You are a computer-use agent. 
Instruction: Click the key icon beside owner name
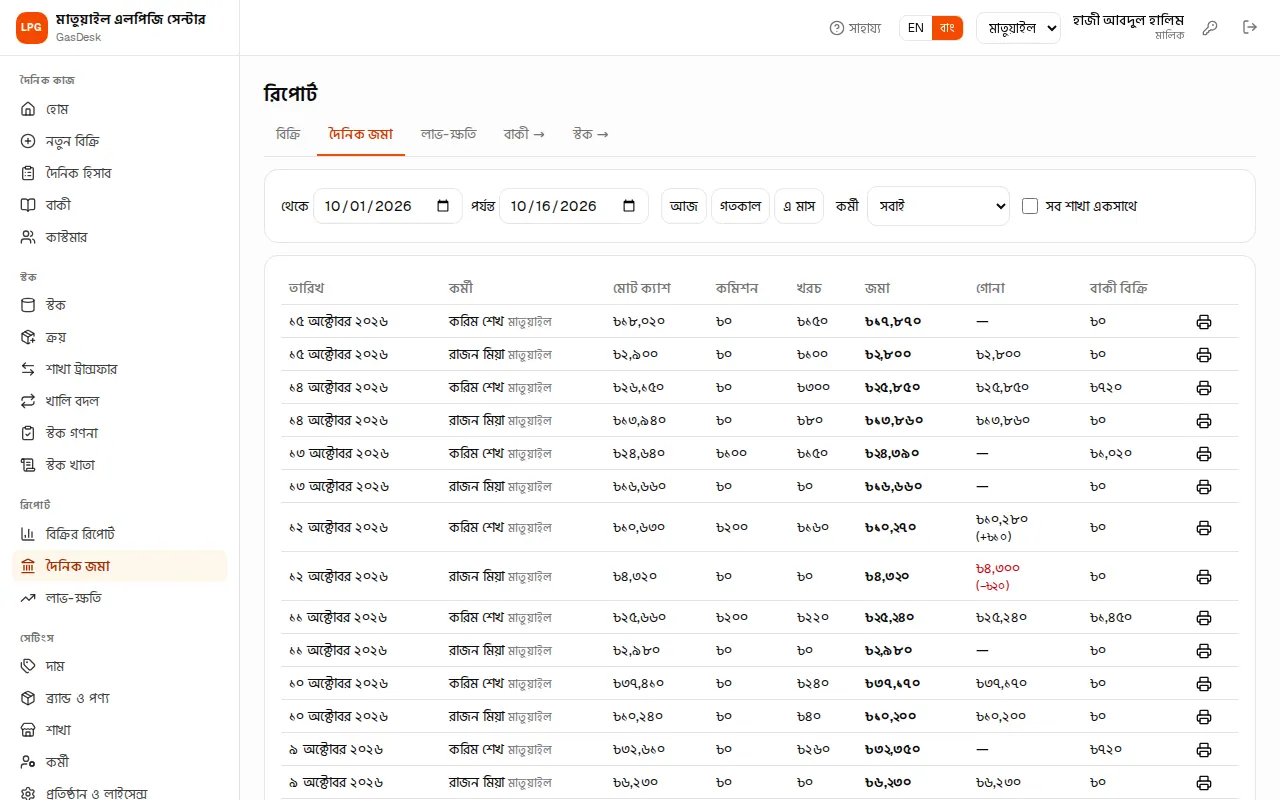click(1210, 28)
